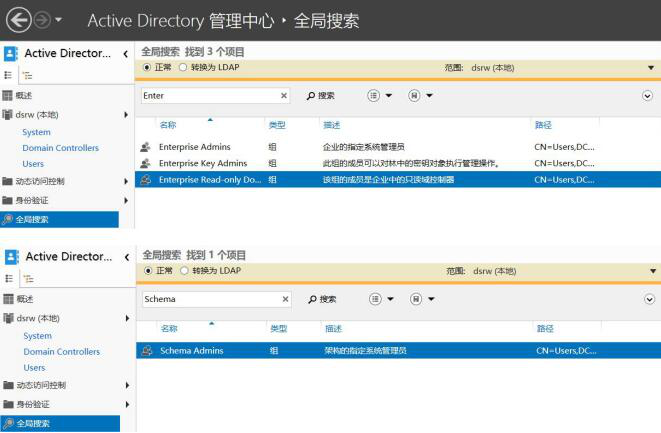
Task: Collapse the upper Active Director... pane chevron
Action: pos(126,54)
